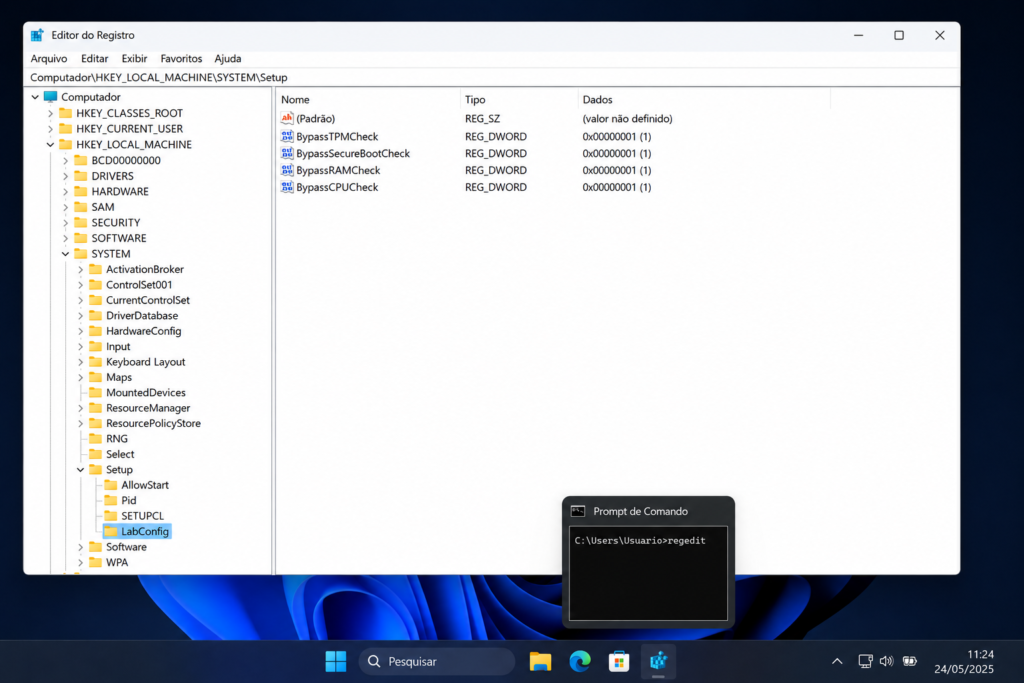This screenshot has height=683, width=1024.
Task: Select the BCD00000000 key
Action: click(x=126, y=160)
